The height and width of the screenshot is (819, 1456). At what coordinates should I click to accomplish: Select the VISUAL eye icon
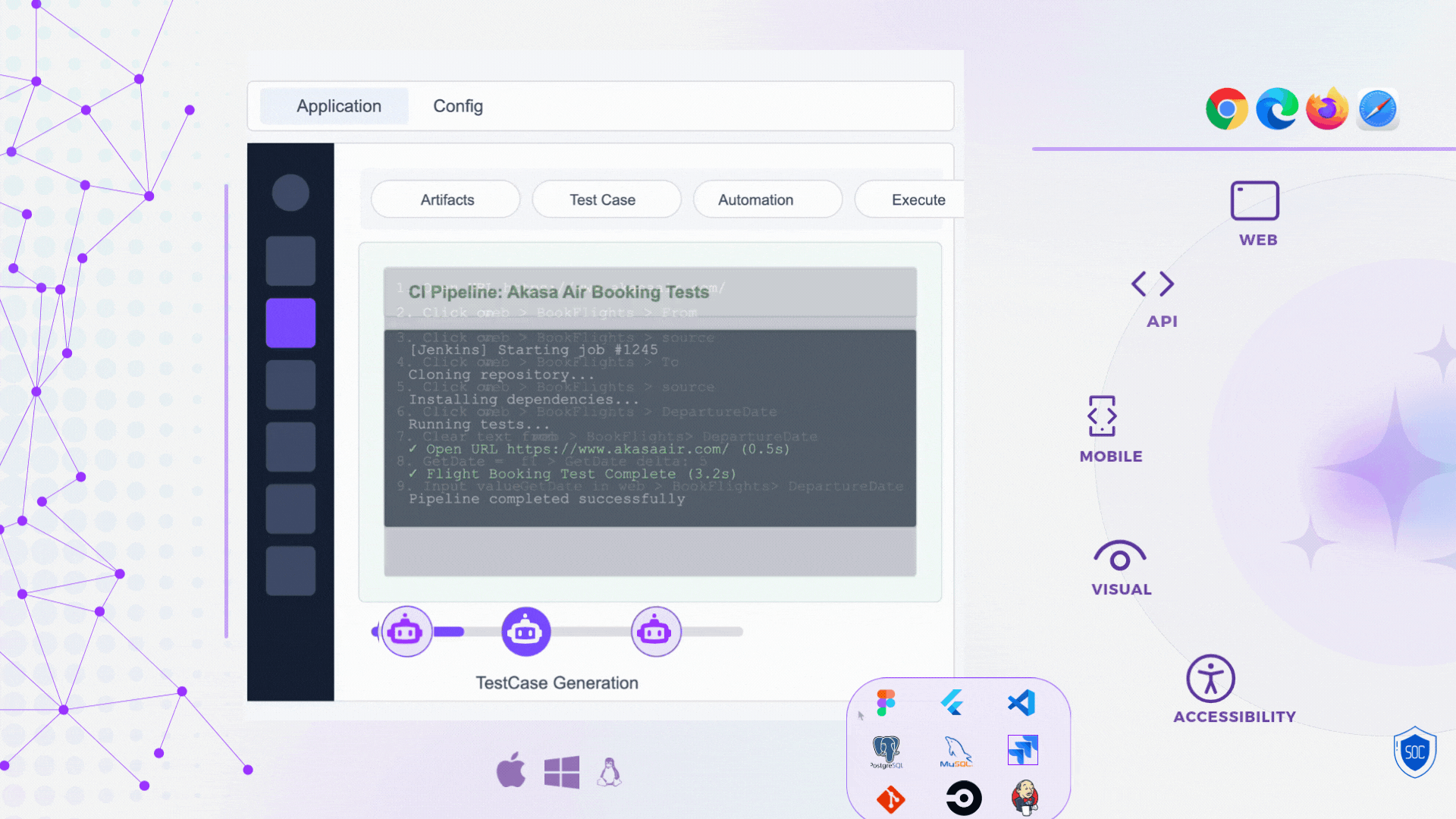pos(1120,556)
